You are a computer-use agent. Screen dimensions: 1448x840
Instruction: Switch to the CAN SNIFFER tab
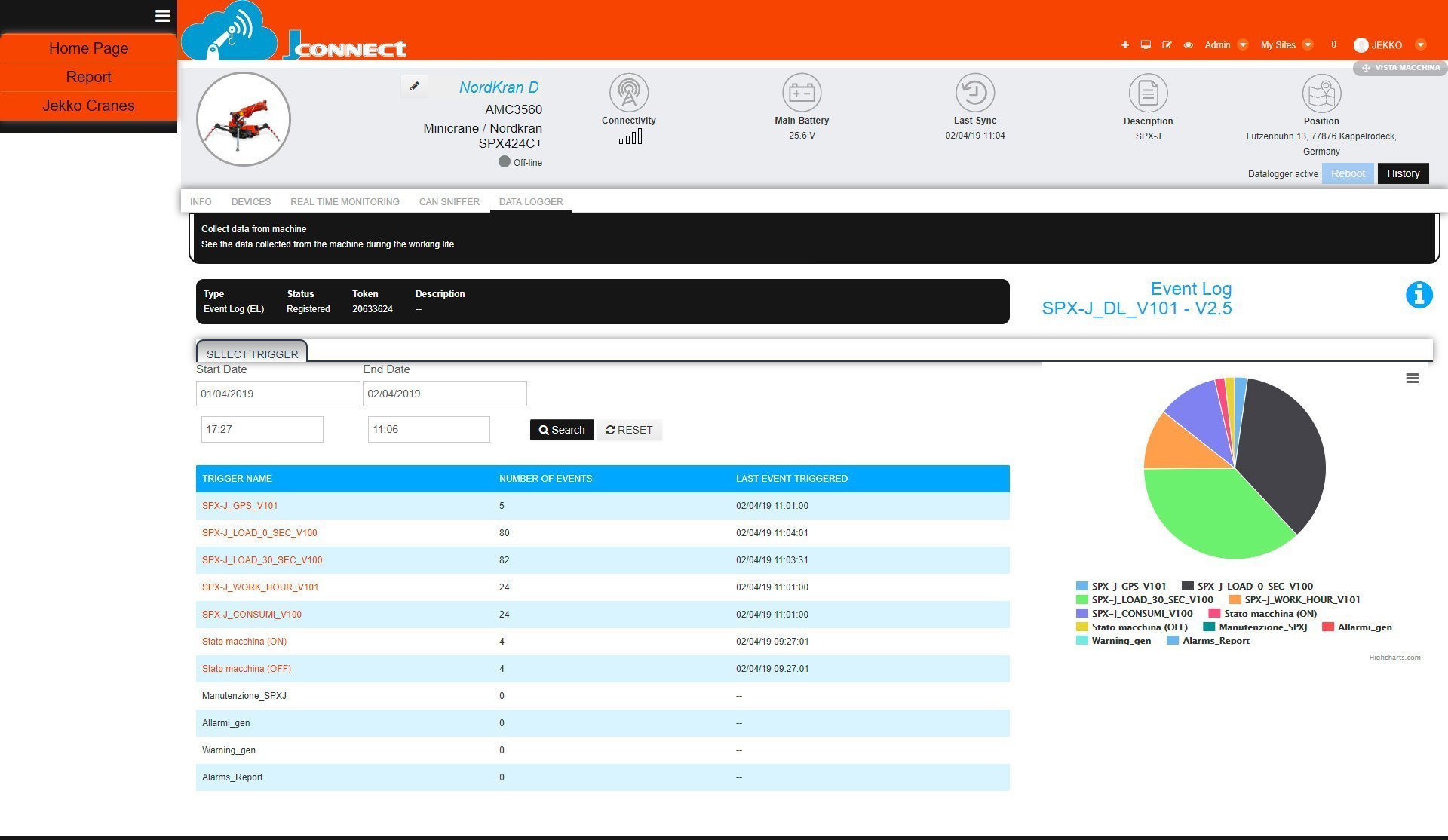(449, 201)
